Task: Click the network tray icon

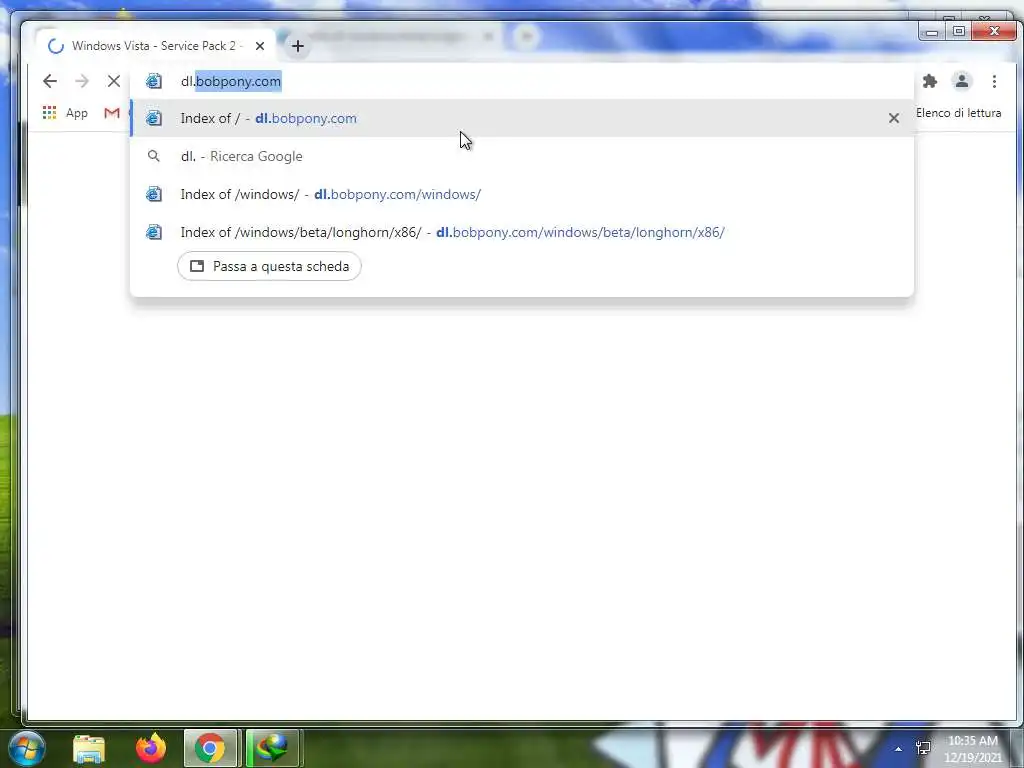Action: tap(923, 748)
